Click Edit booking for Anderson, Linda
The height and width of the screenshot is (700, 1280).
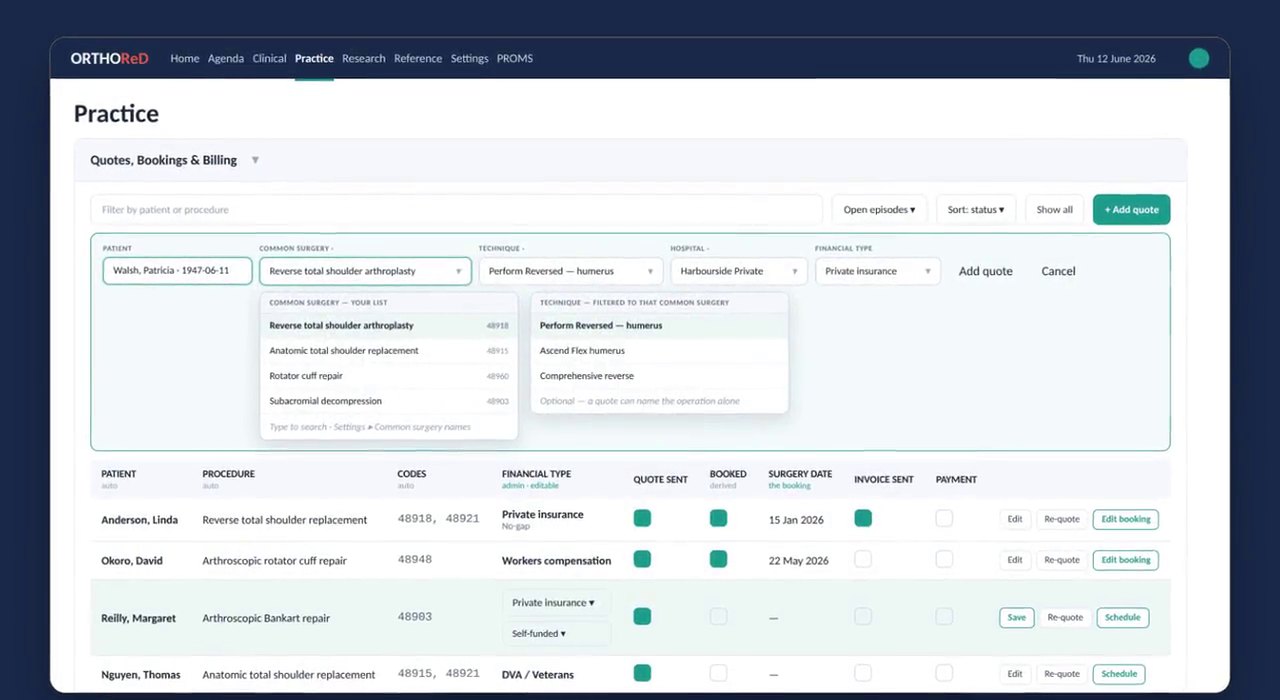click(x=1126, y=519)
